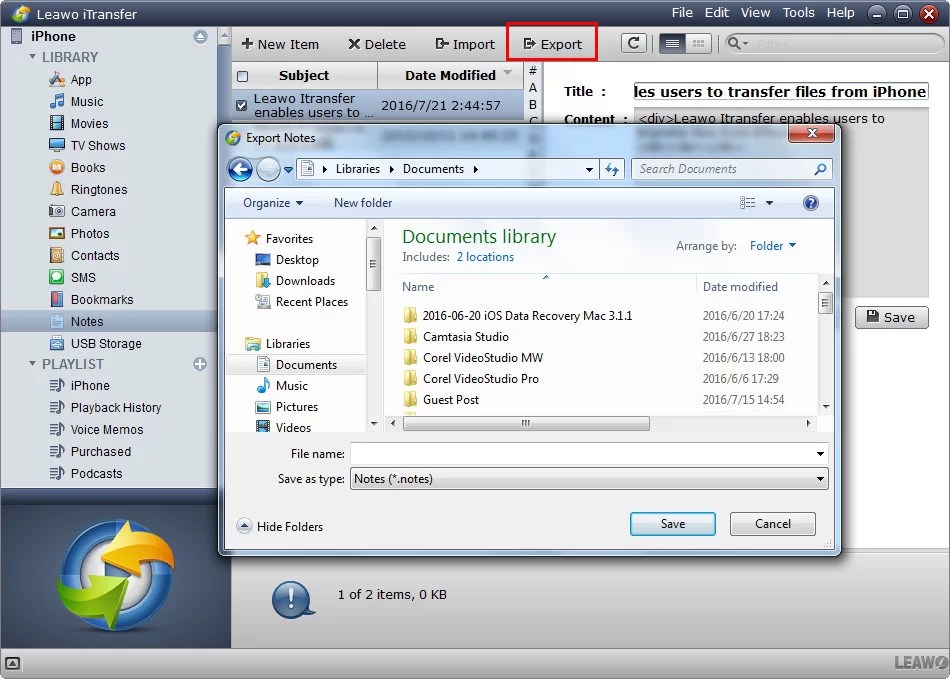This screenshot has height=679, width=950.
Task: Click the eject icon beside iPhone
Action: (201, 36)
